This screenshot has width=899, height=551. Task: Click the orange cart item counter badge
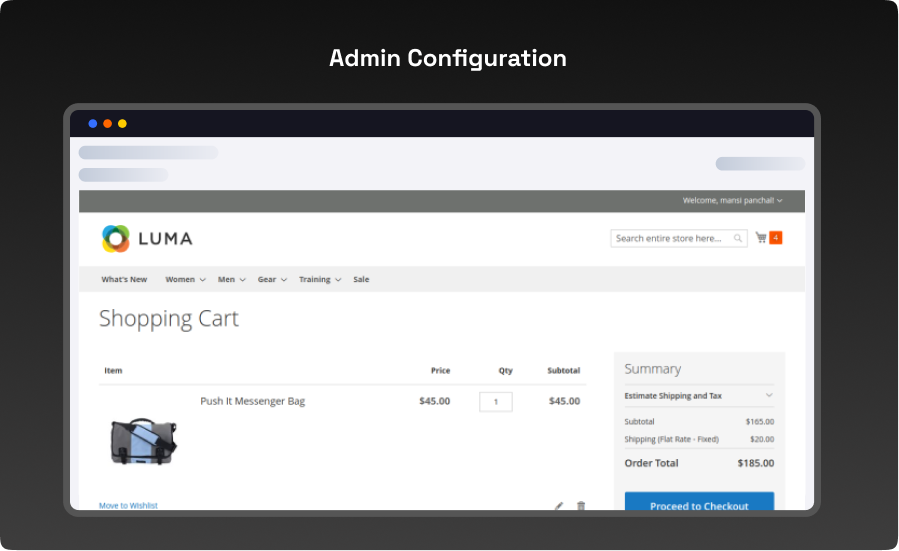pos(776,238)
